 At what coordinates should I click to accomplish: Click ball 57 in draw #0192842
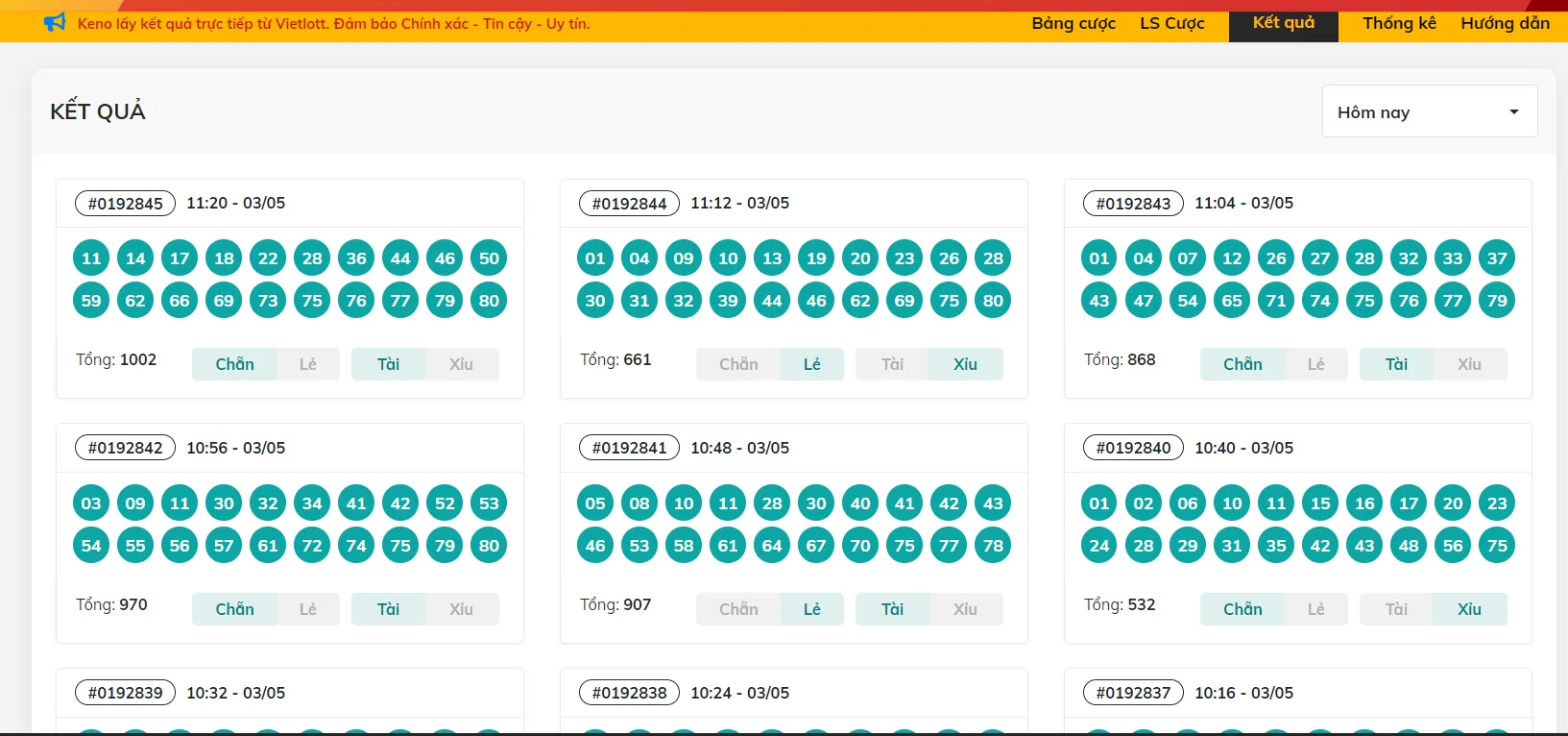click(224, 545)
